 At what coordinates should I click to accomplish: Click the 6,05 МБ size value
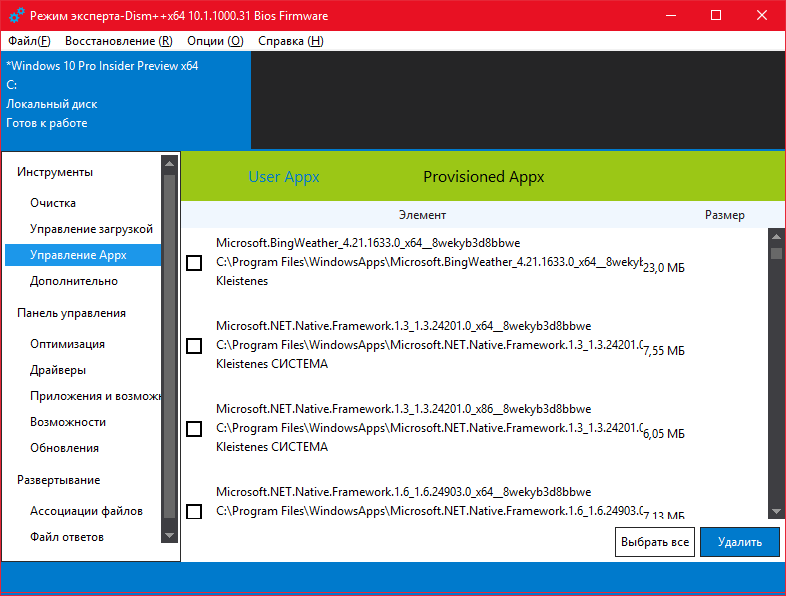(664, 434)
